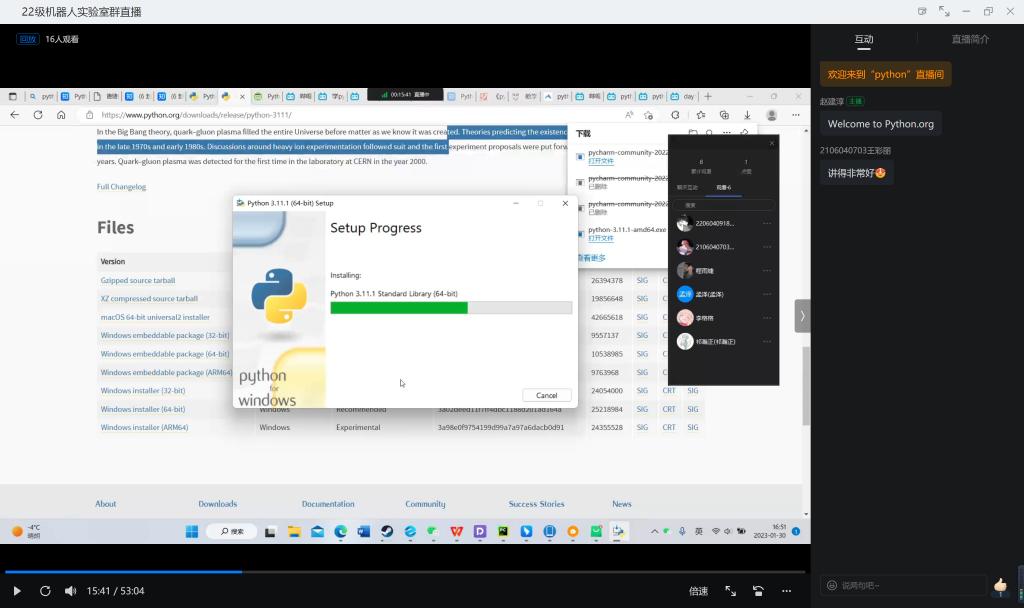Click the replay/refresh icon in player controls
The width and height of the screenshot is (1024, 608).
(x=45, y=591)
